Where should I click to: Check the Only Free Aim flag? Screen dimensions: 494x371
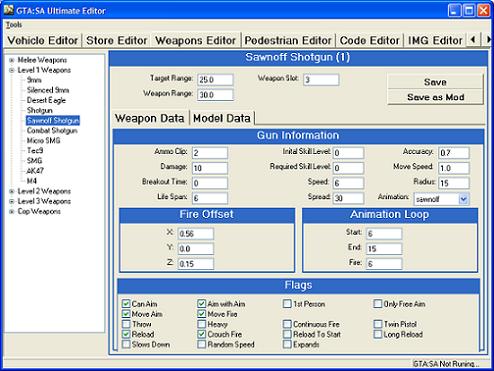click(x=378, y=304)
